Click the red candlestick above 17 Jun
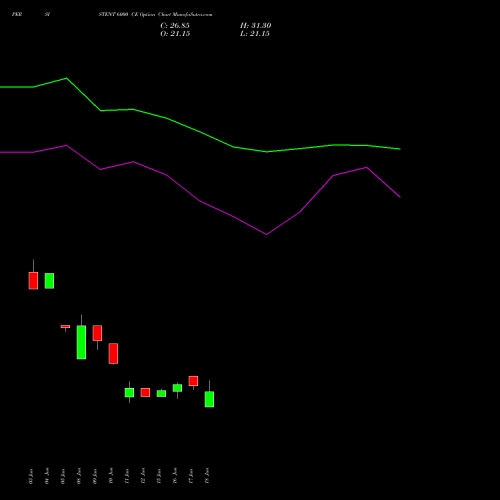 tap(193, 381)
